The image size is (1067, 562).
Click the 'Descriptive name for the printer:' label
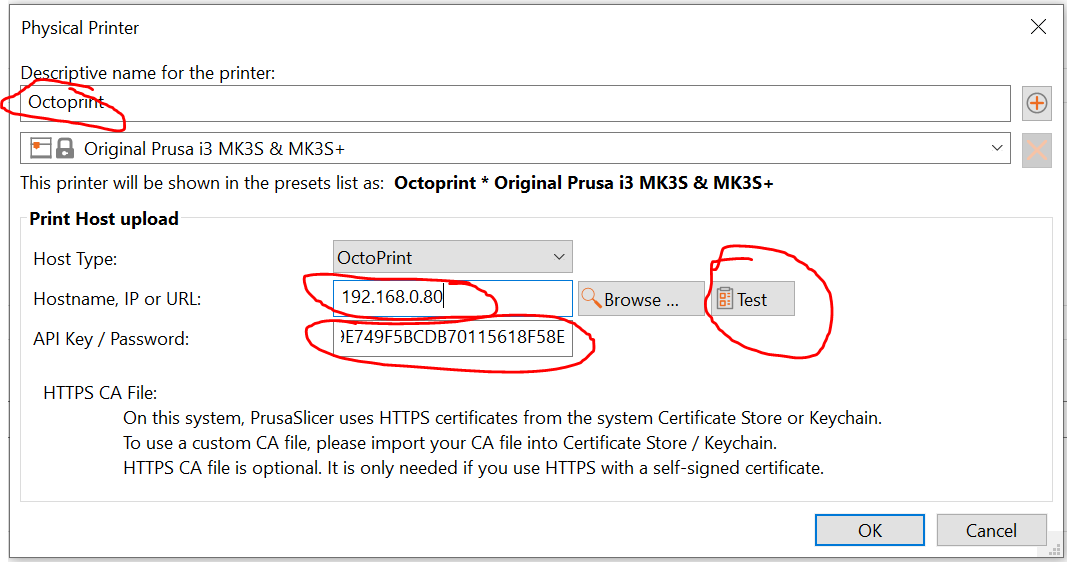[x=148, y=73]
